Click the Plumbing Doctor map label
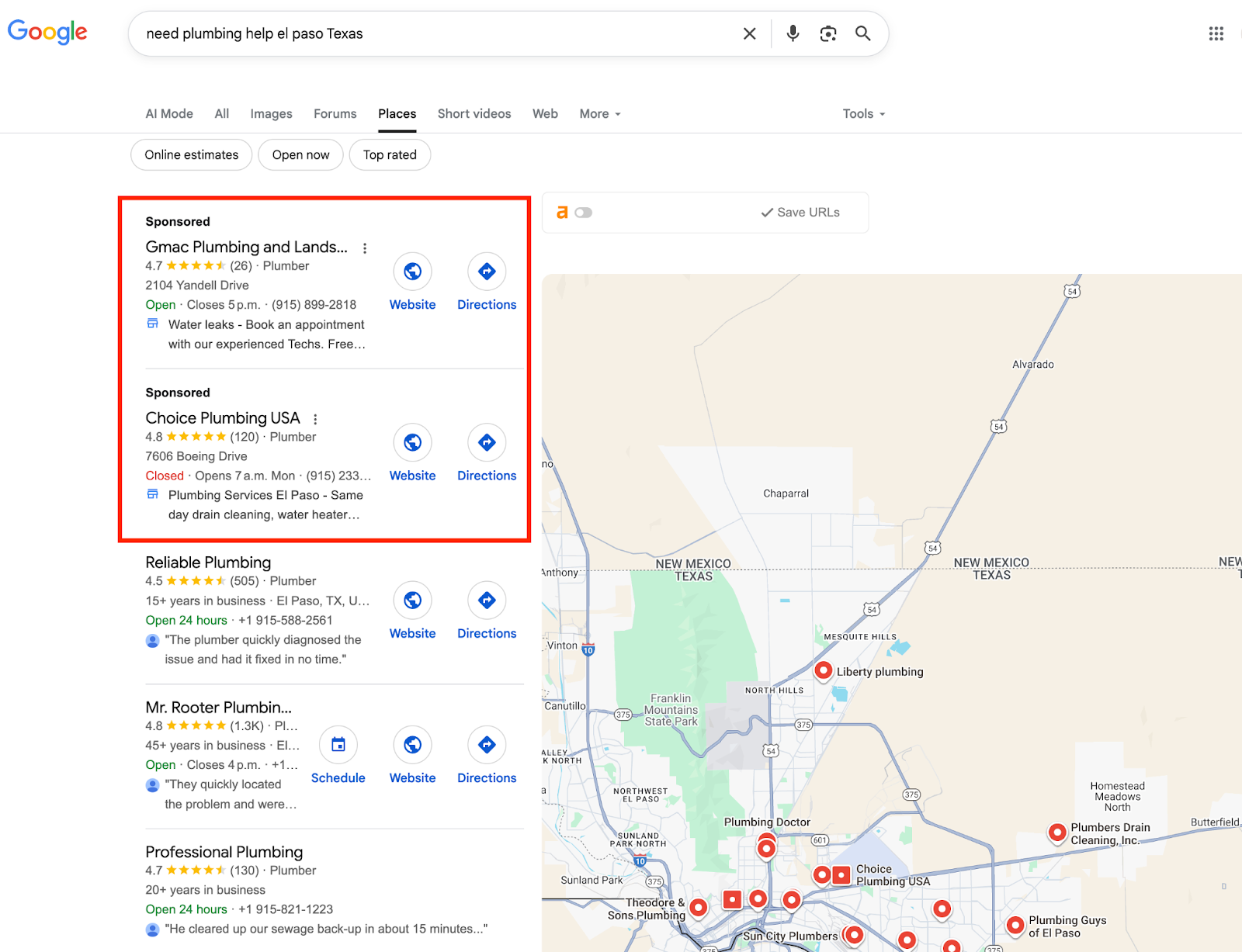The width and height of the screenshot is (1242, 952). 767,822
